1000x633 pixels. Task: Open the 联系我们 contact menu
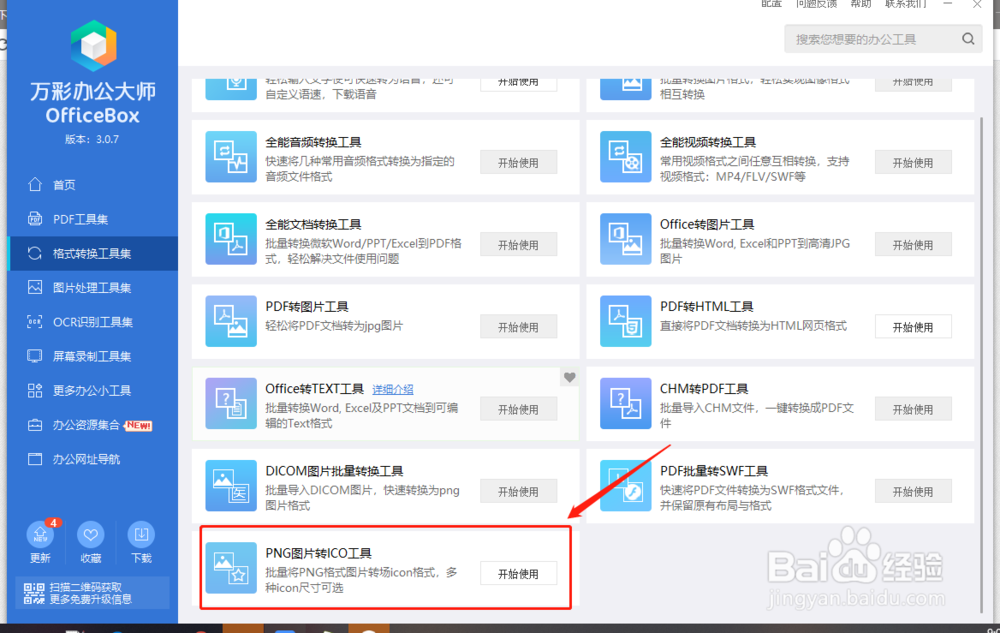pyautogui.click(x=906, y=4)
